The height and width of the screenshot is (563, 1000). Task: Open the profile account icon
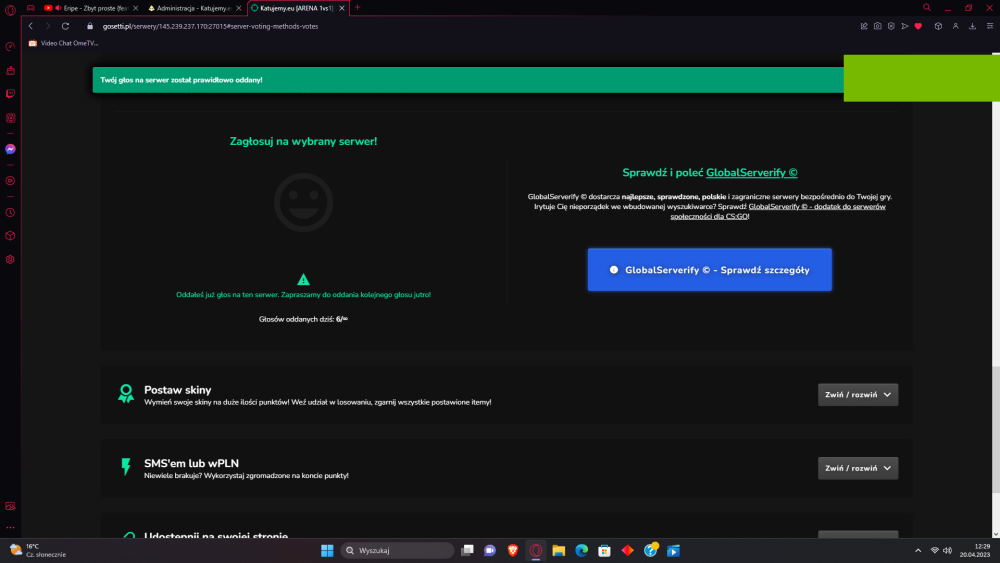point(955,26)
